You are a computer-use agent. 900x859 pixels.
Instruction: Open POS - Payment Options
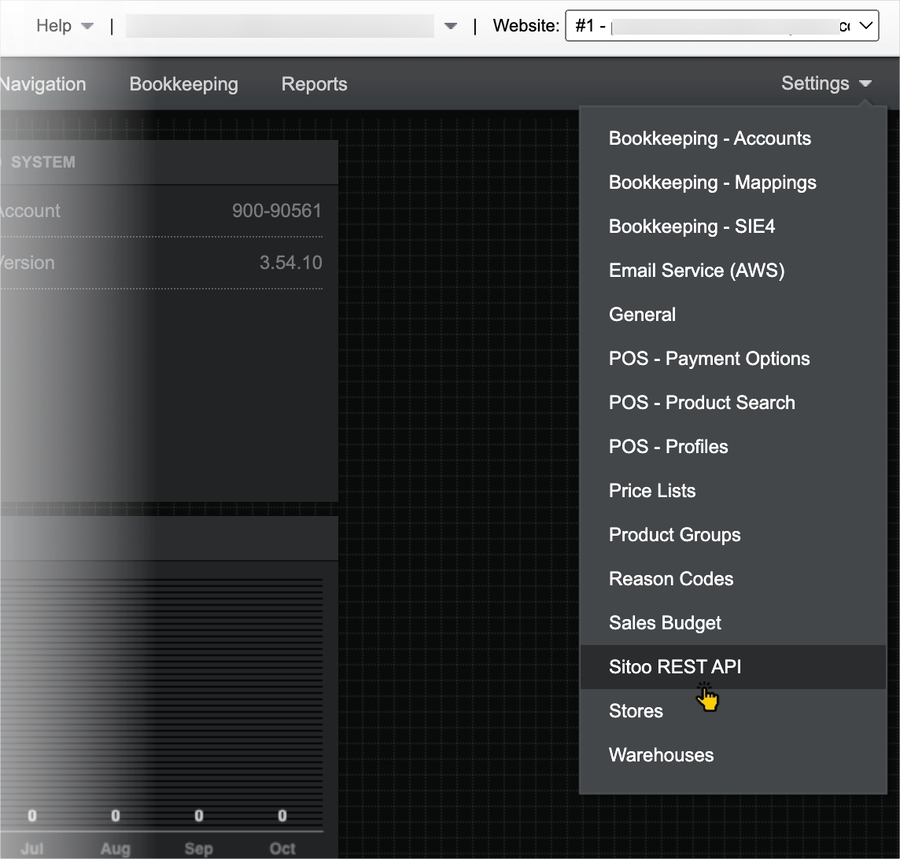[709, 359]
